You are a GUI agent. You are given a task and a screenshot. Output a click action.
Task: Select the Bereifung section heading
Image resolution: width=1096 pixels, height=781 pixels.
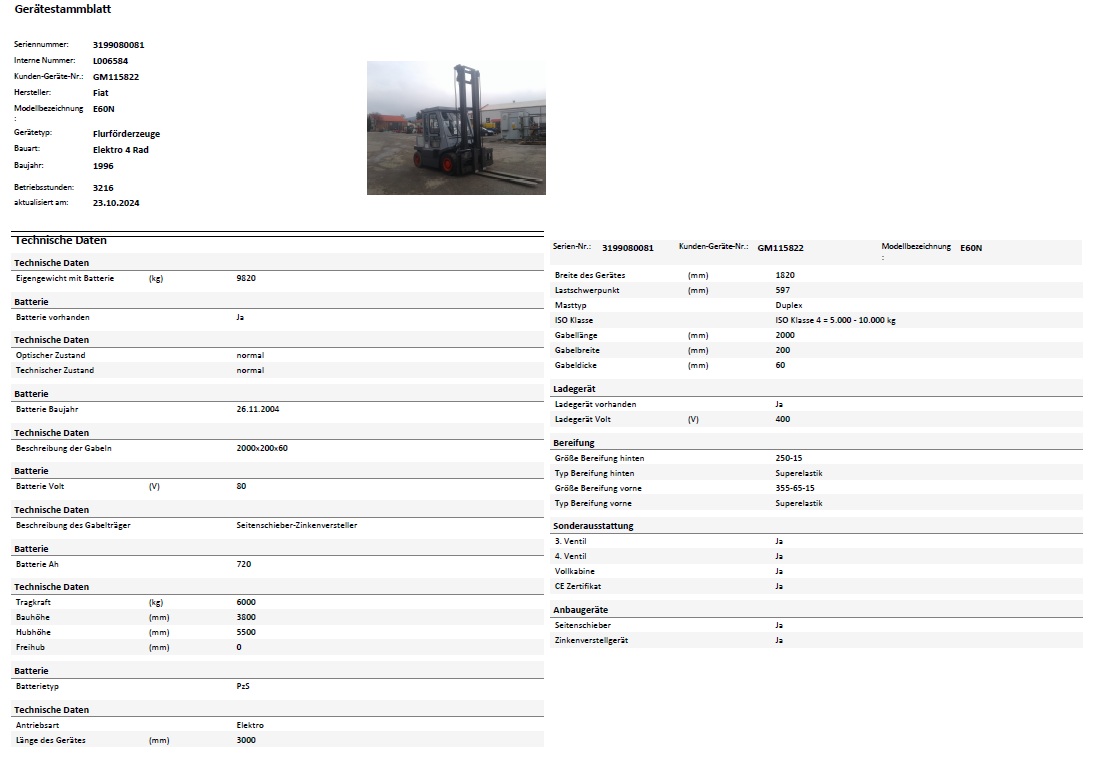pos(573,443)
